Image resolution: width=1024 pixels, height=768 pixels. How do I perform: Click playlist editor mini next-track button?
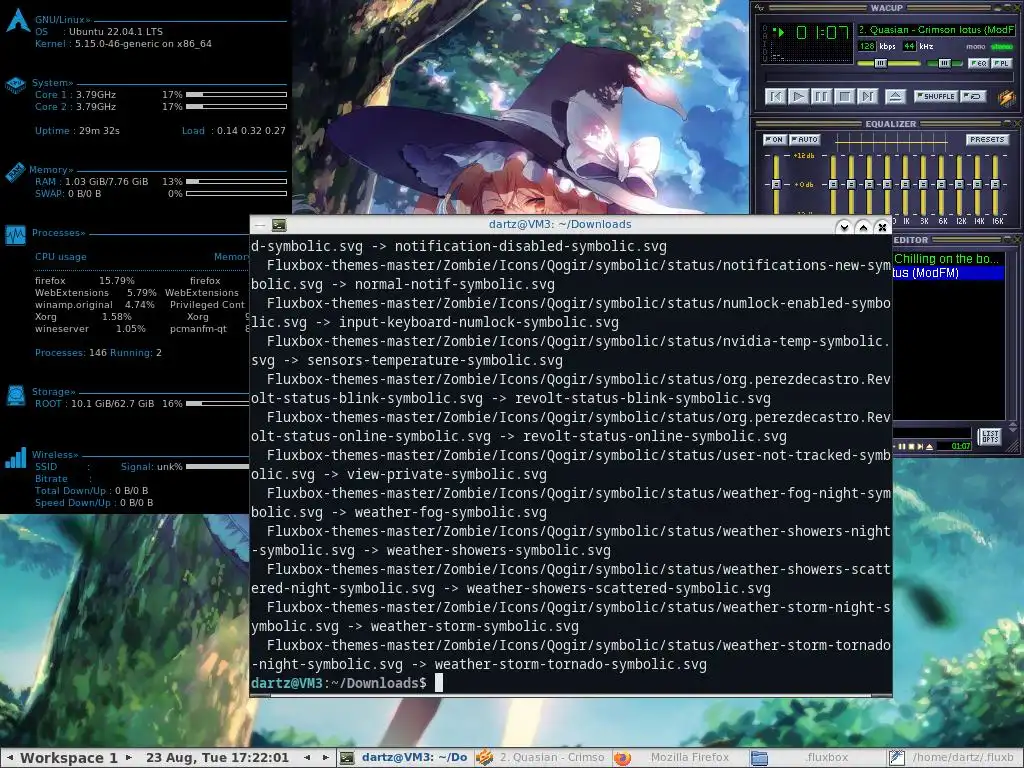pos(920,447)
